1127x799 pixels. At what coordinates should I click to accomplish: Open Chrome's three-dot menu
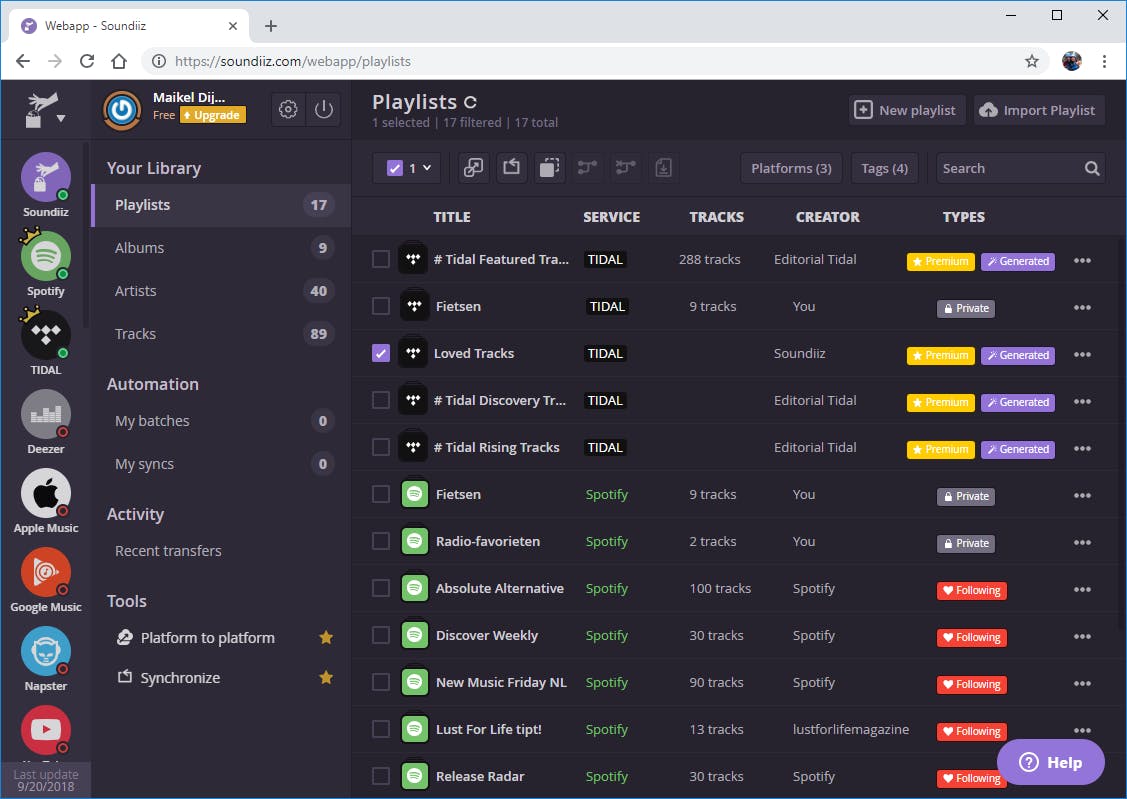coord(1104,61)
